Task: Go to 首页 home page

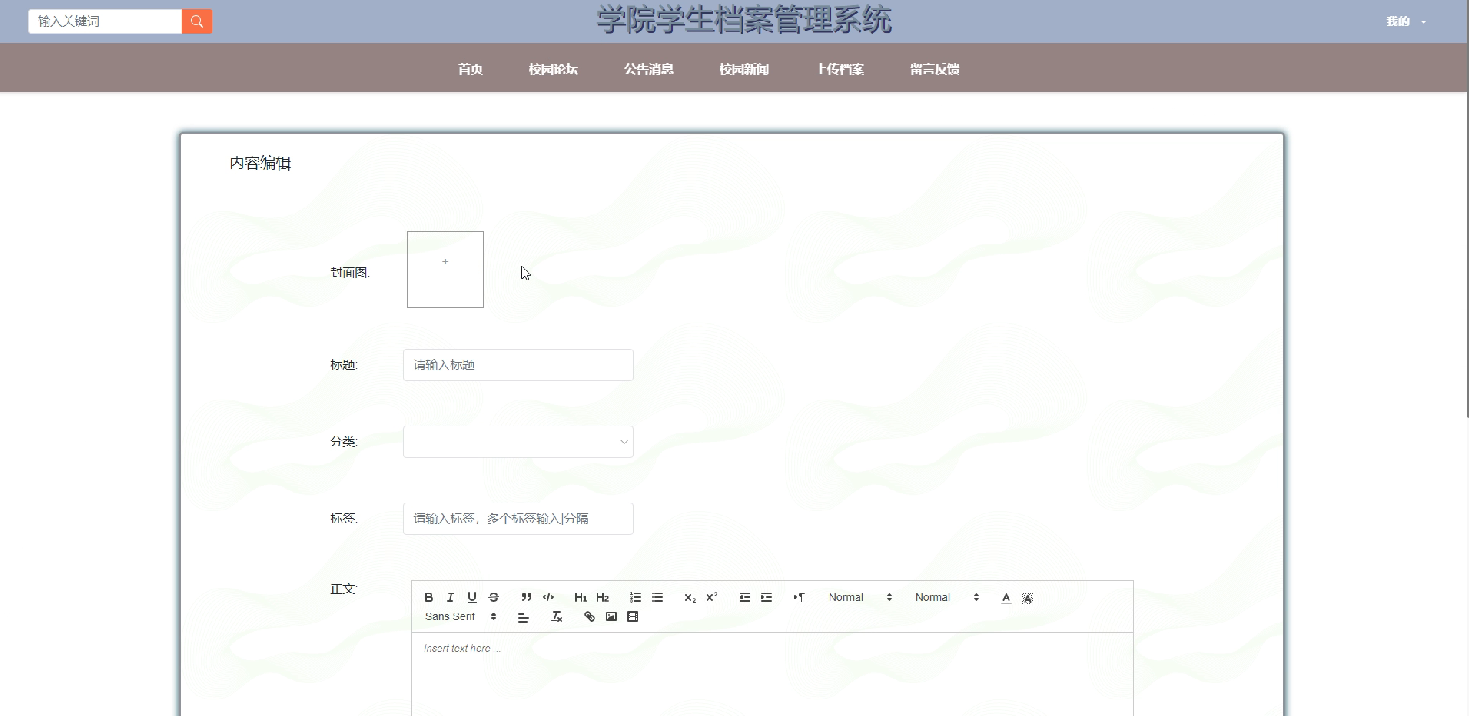Action: pos(470,69)
